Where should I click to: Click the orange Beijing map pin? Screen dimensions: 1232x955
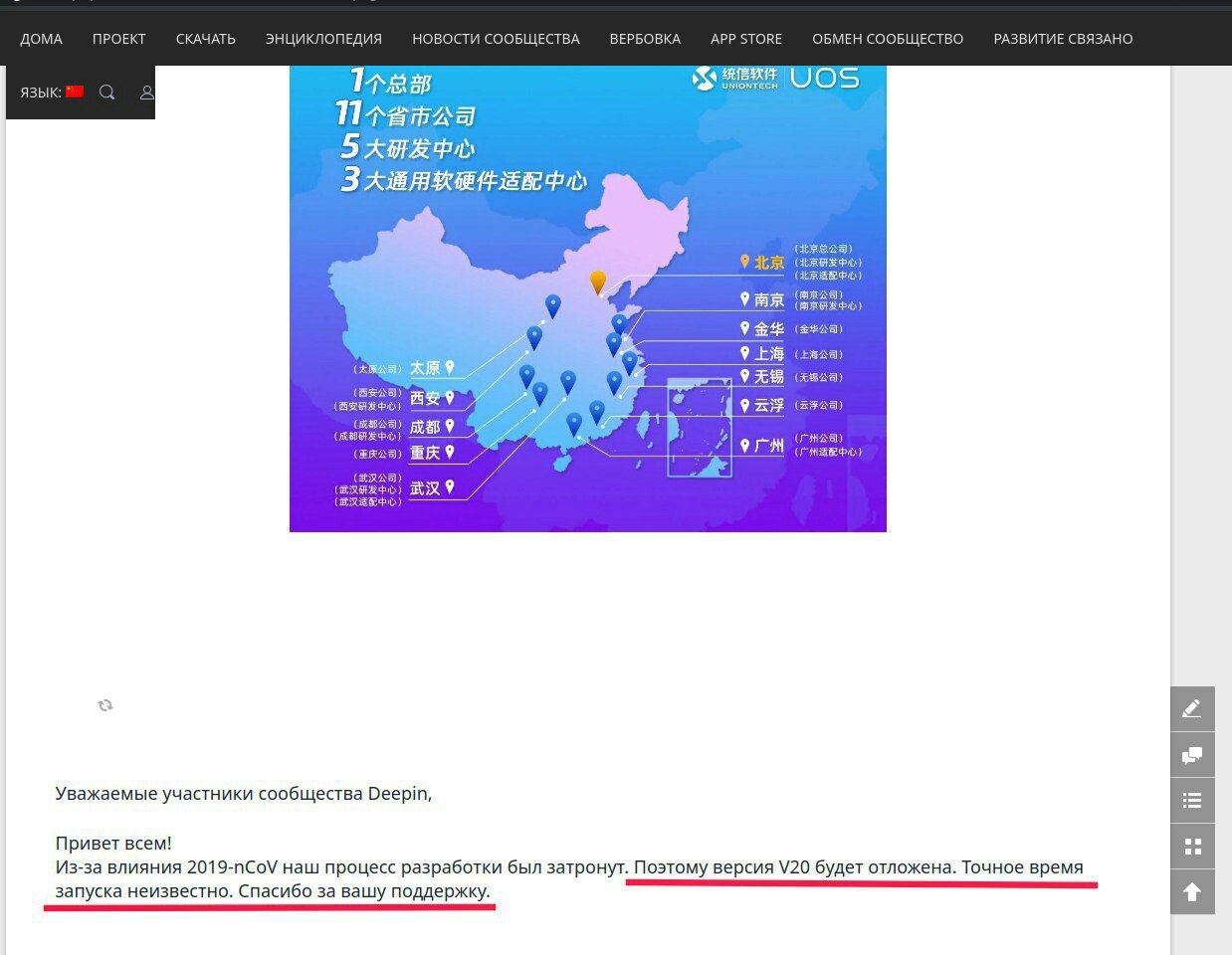click(597, 283)
